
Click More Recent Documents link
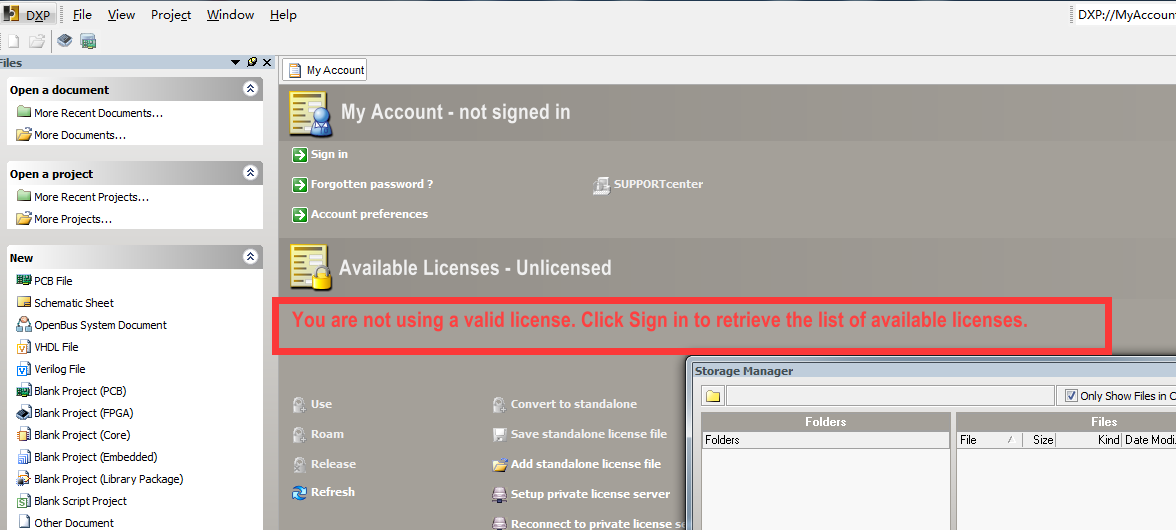click(x=98, y=113)
